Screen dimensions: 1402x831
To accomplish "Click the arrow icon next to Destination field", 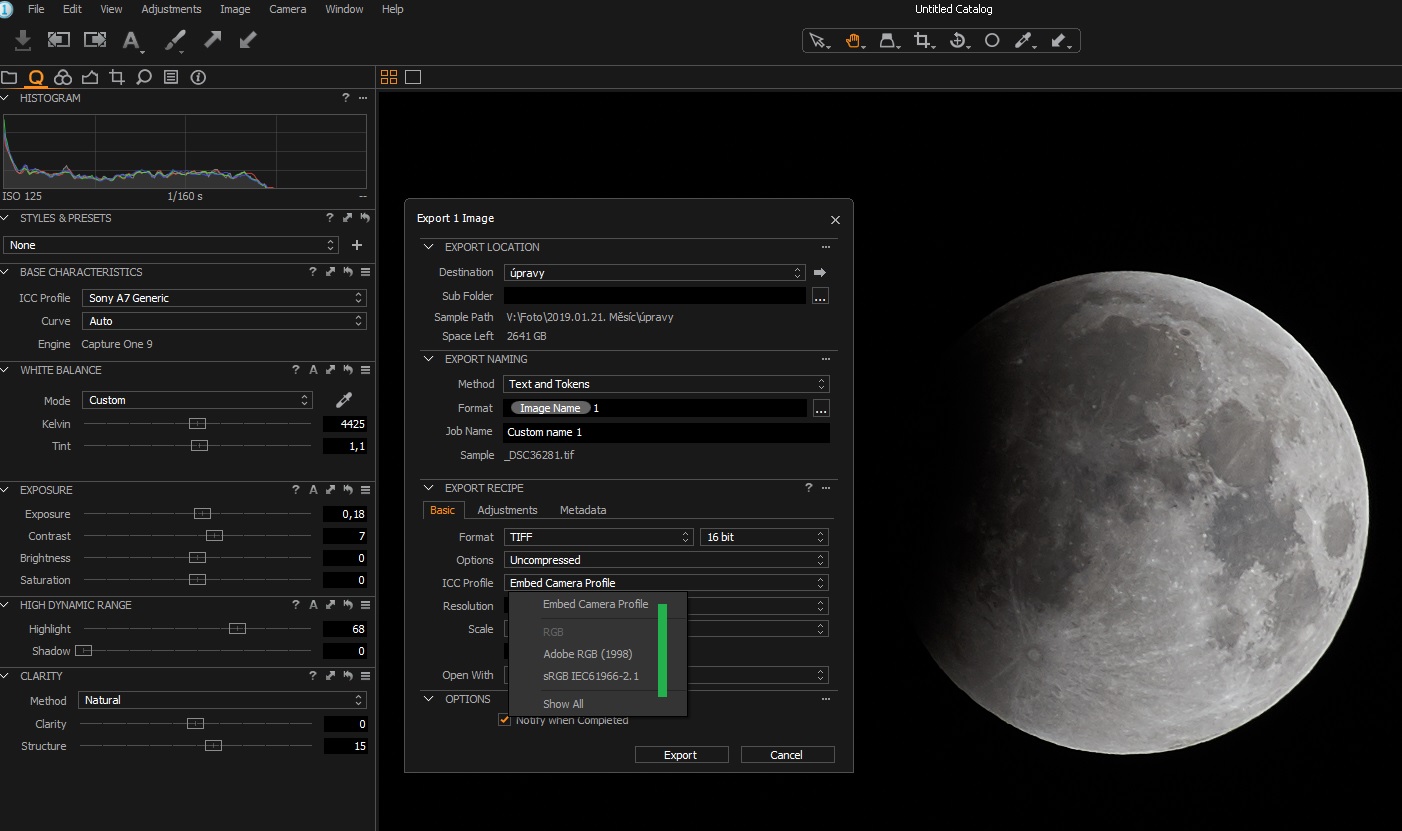I will 820,272.
